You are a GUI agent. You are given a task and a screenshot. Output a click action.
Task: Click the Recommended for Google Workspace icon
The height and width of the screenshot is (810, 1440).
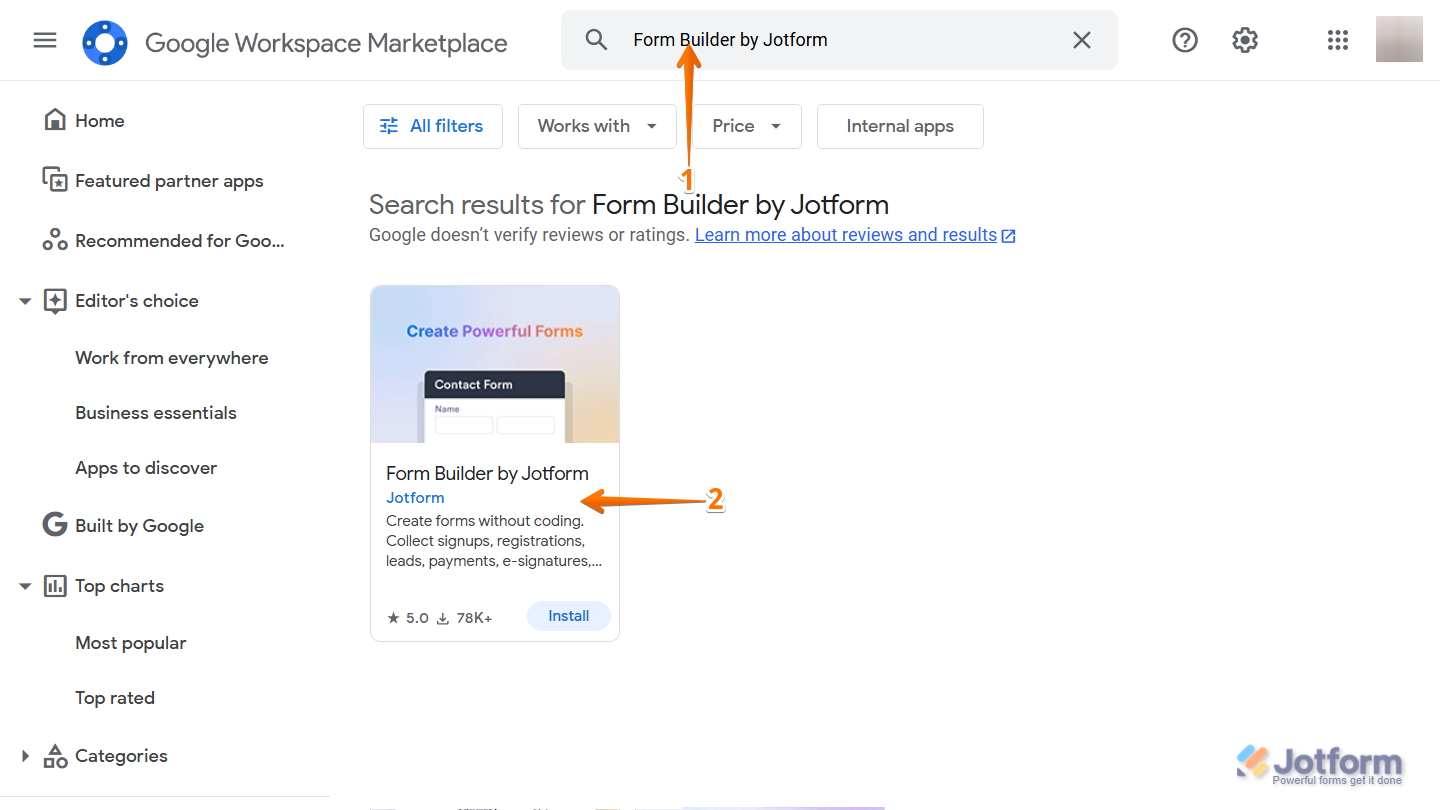[55, 240]
